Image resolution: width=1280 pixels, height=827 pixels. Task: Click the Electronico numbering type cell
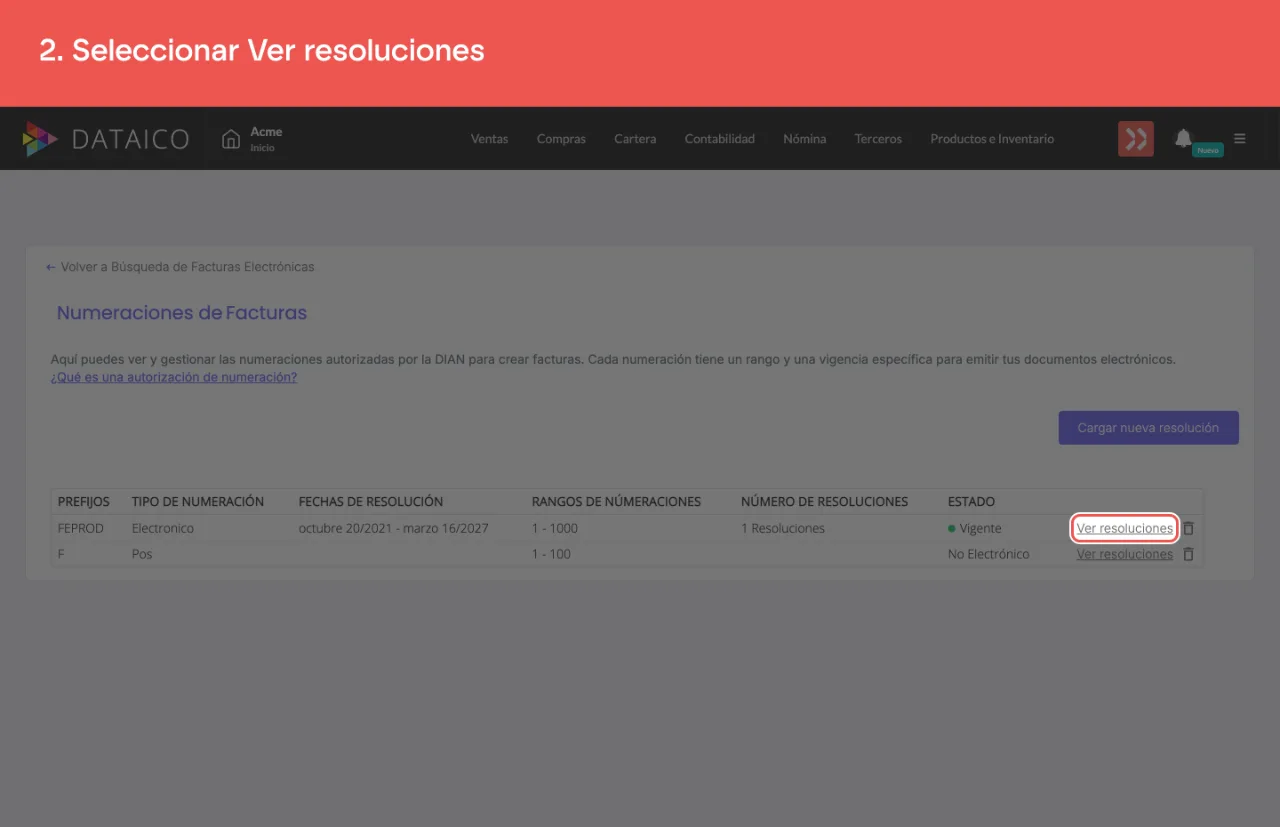point(163,528)
